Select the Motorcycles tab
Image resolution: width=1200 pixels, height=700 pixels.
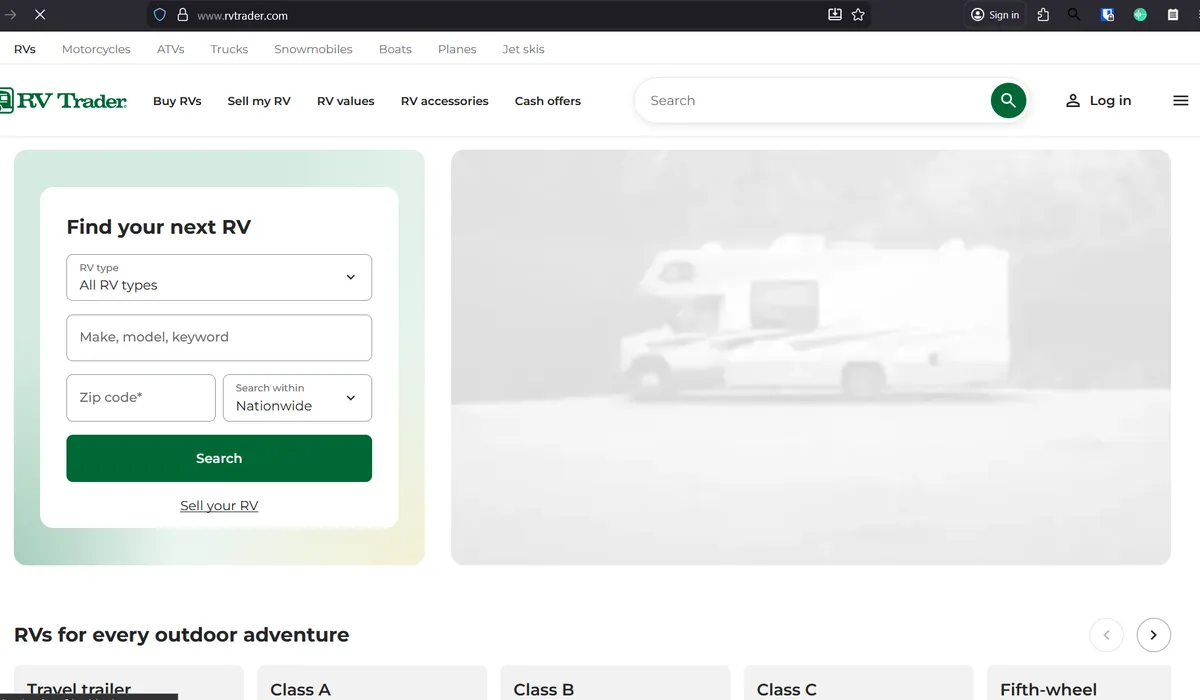coord(96,49)
